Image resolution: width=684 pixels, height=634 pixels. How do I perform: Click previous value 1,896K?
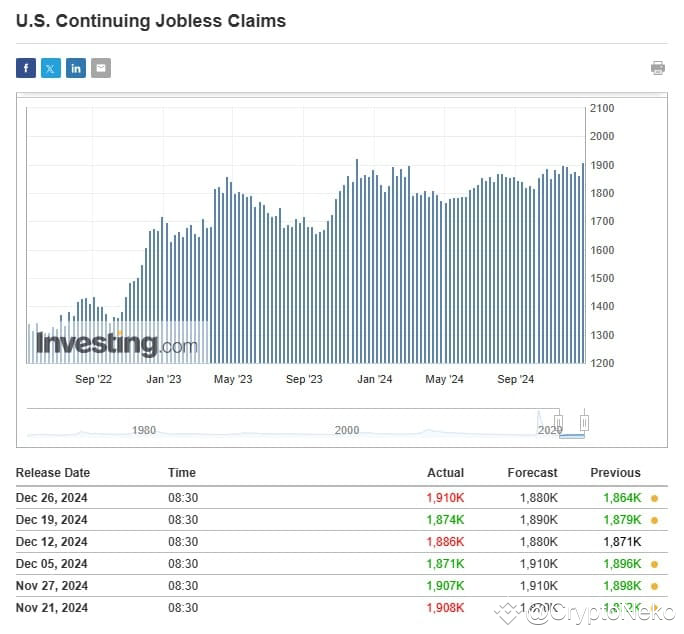(622, 564)
